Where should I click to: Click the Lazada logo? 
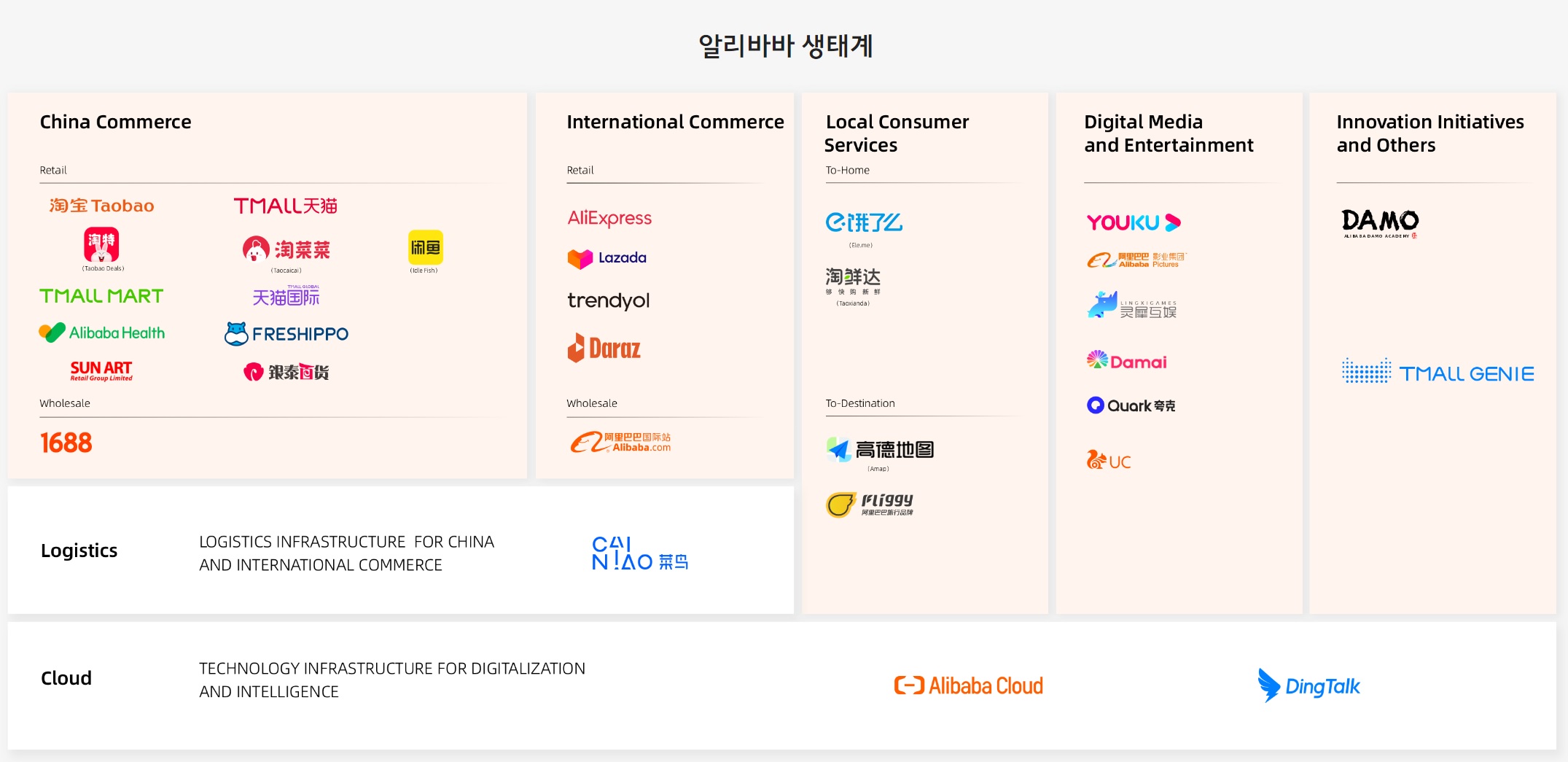coord(607,258)
